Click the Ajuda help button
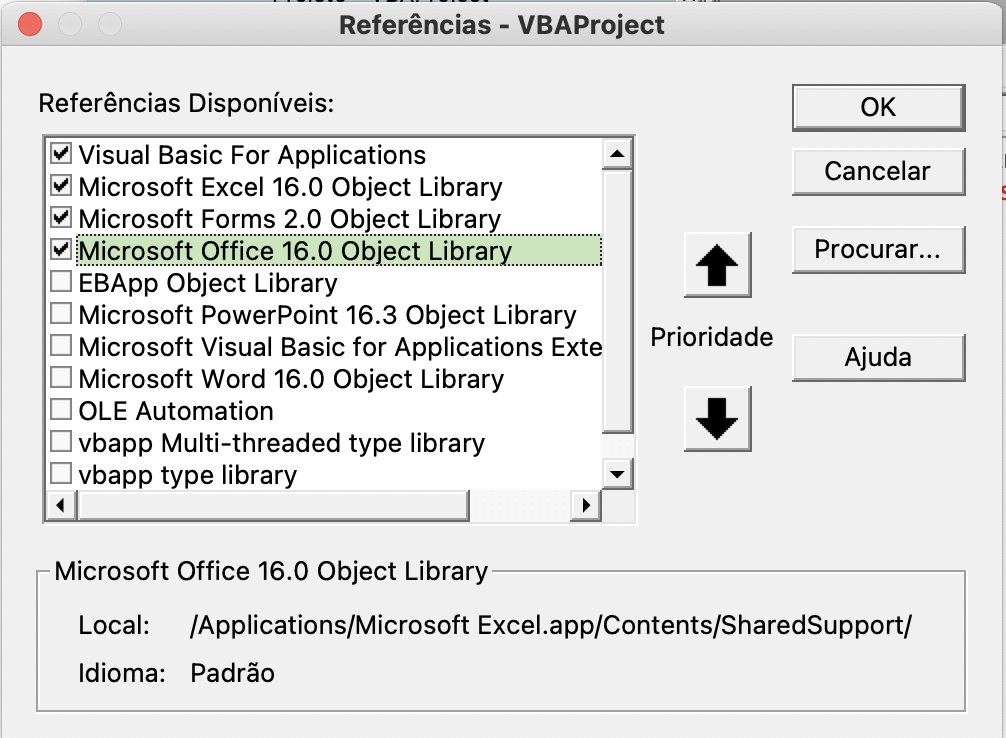Image resolution: width=1006 pixels, height=738 pixels. pyautogui.click(x=877, y=357)
